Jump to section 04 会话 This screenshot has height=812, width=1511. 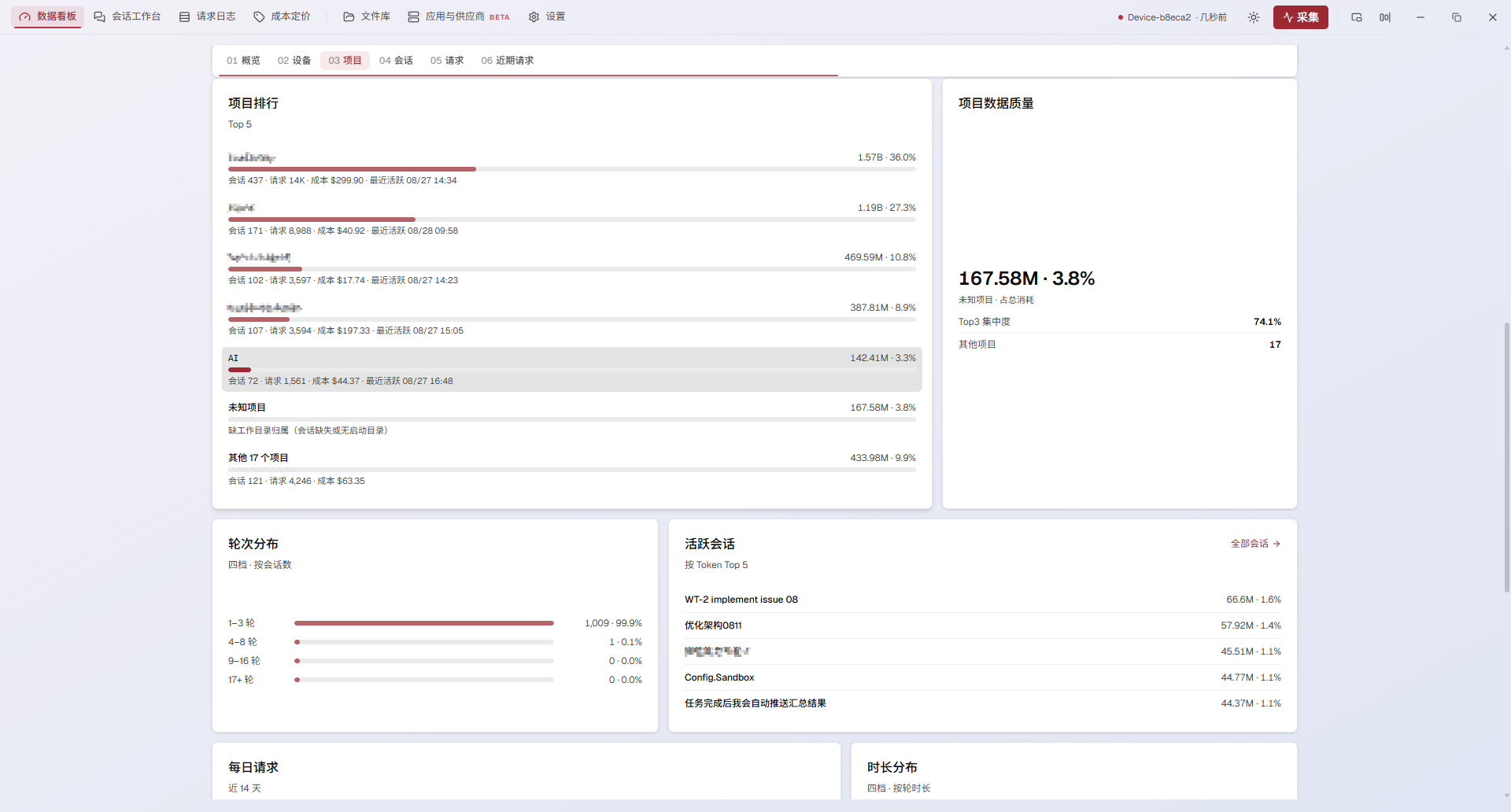pyautogui.click(x=396, y=61)
